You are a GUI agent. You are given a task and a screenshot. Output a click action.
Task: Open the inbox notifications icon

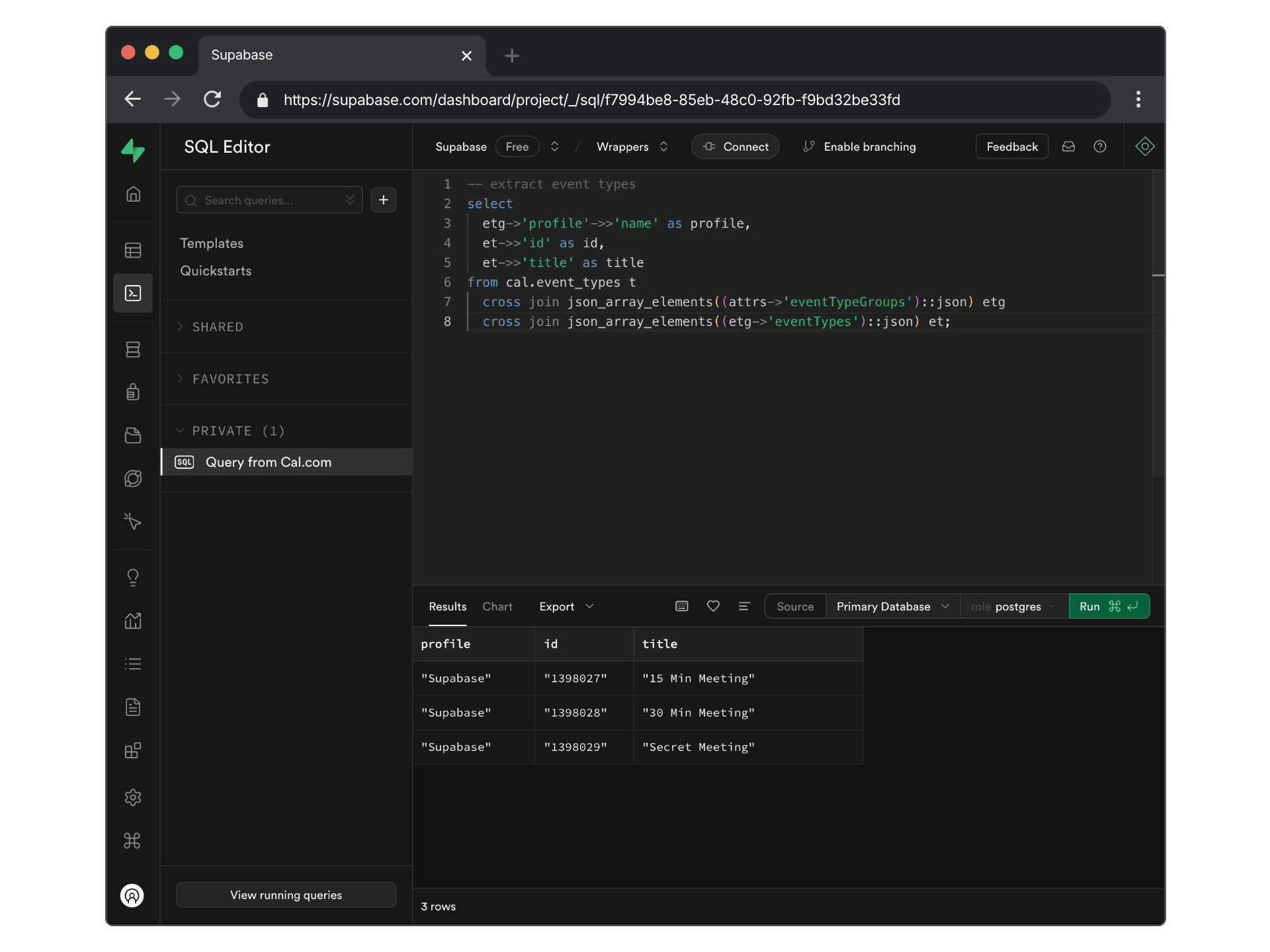(x=1068, y=147)
